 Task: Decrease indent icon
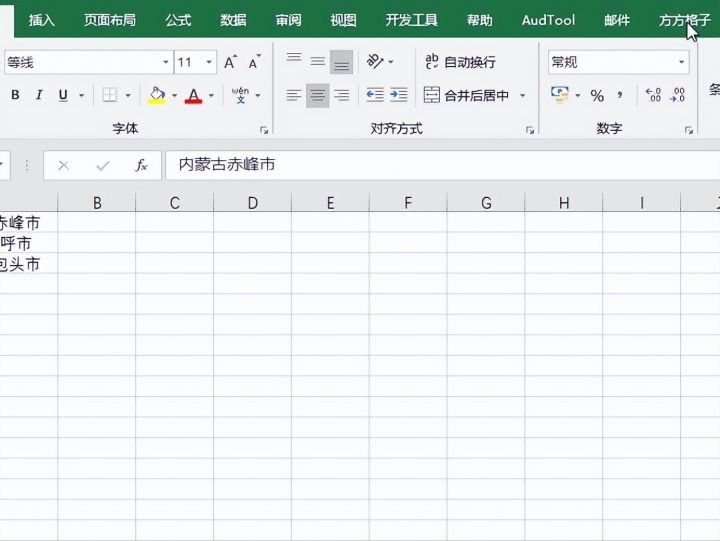[375, 95]
